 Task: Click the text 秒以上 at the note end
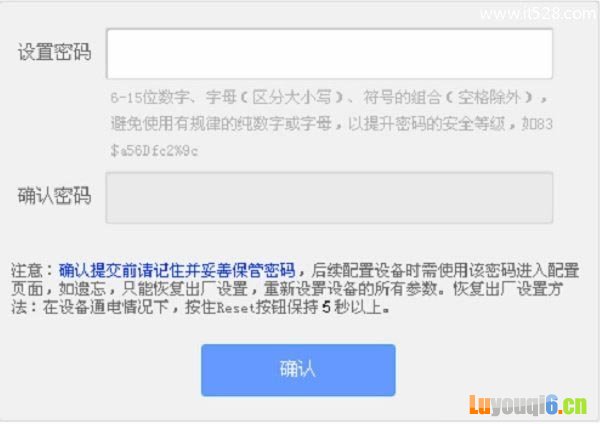(358, 307)
